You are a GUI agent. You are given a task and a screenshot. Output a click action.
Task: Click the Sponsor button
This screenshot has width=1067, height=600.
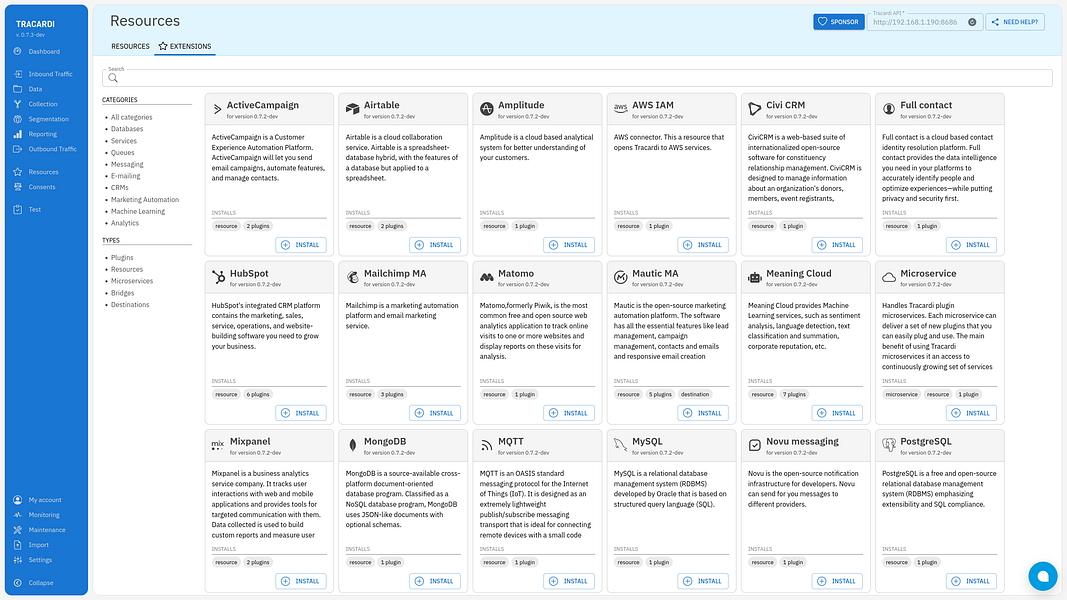838,22
